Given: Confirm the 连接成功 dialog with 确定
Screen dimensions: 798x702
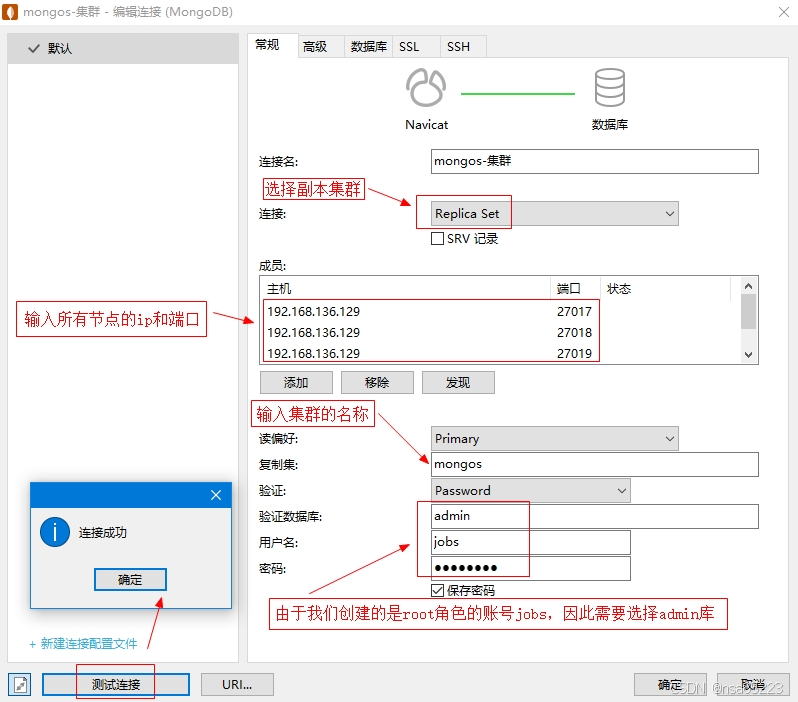Looking at the screenshot, I should 130,579.
